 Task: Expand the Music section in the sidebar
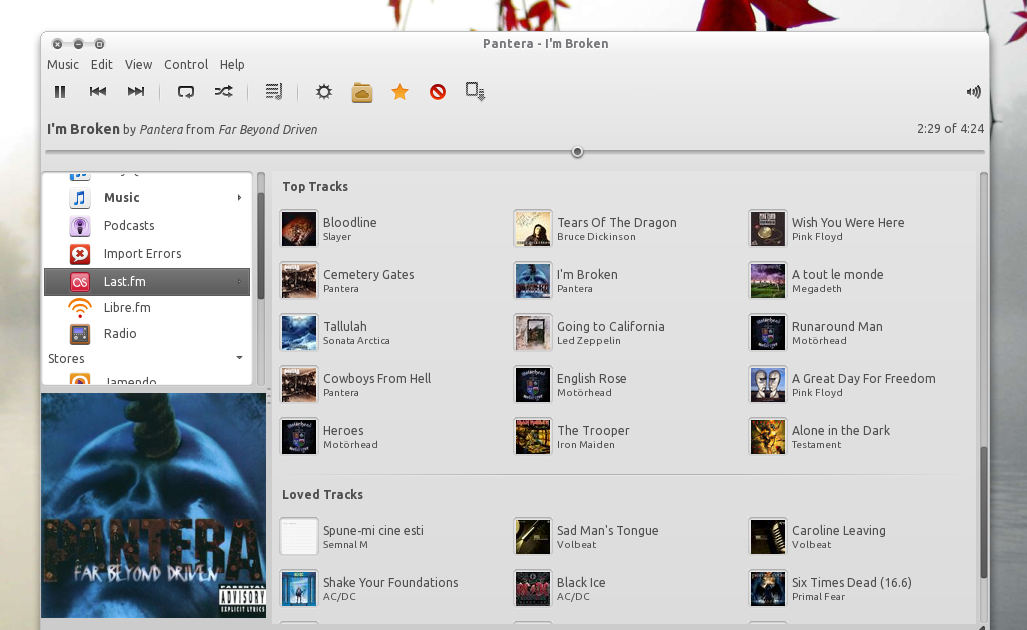coord(238,197)
